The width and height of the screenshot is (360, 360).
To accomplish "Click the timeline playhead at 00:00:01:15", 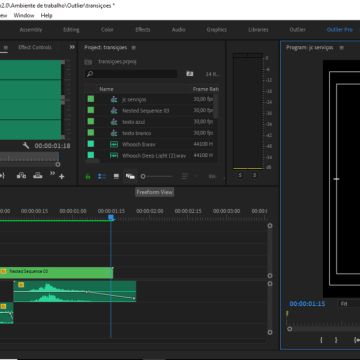I will click(x=111, y=218).
